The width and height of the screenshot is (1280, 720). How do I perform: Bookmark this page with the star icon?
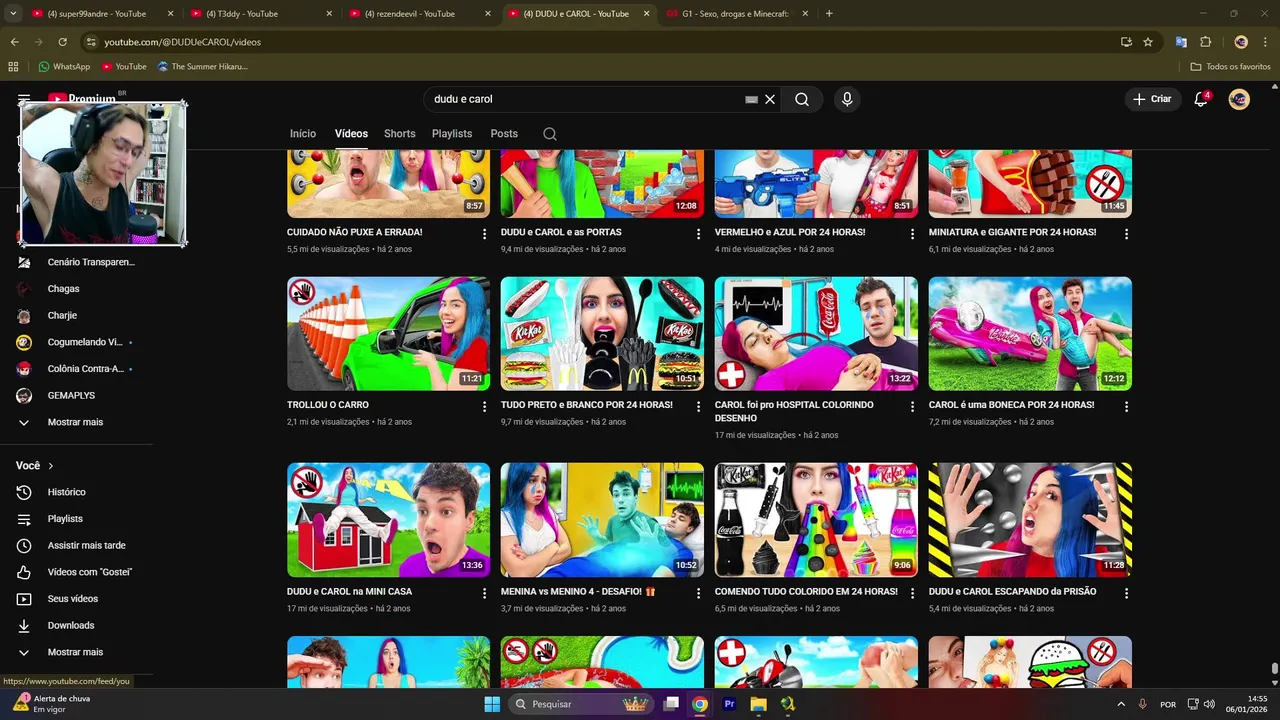coord(1148,42)
